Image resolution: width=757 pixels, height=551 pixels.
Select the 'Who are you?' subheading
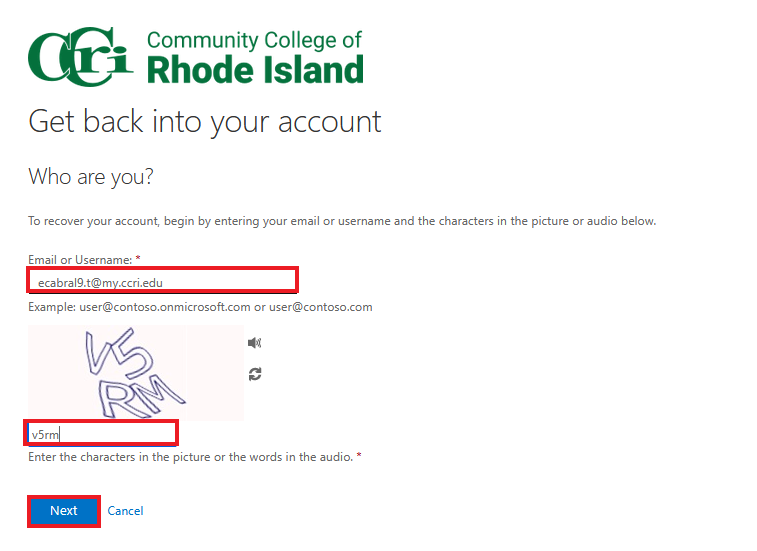[x=91, y=177]
